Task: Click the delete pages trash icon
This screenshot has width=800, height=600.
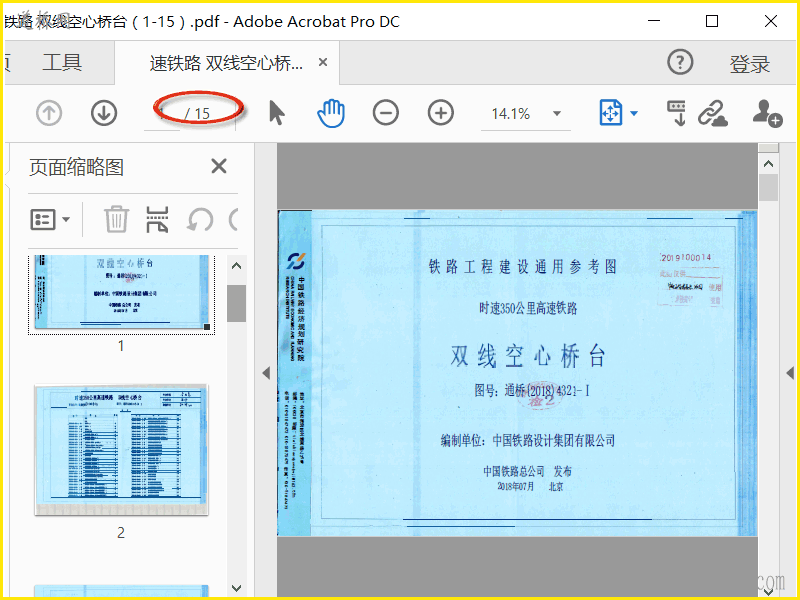Action: point(116,219)
